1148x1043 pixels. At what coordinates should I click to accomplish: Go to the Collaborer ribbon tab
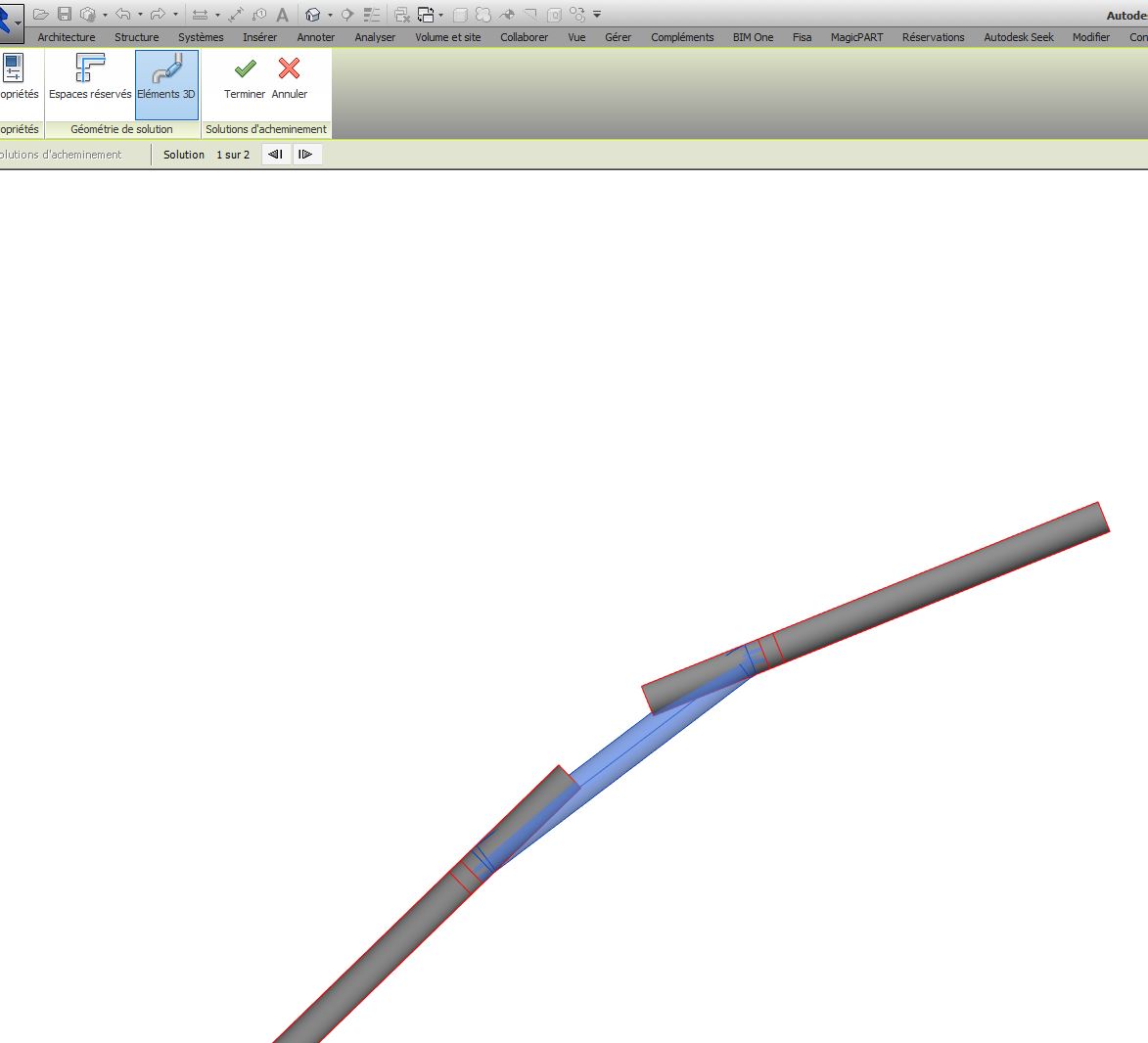[x=524, y=37]
